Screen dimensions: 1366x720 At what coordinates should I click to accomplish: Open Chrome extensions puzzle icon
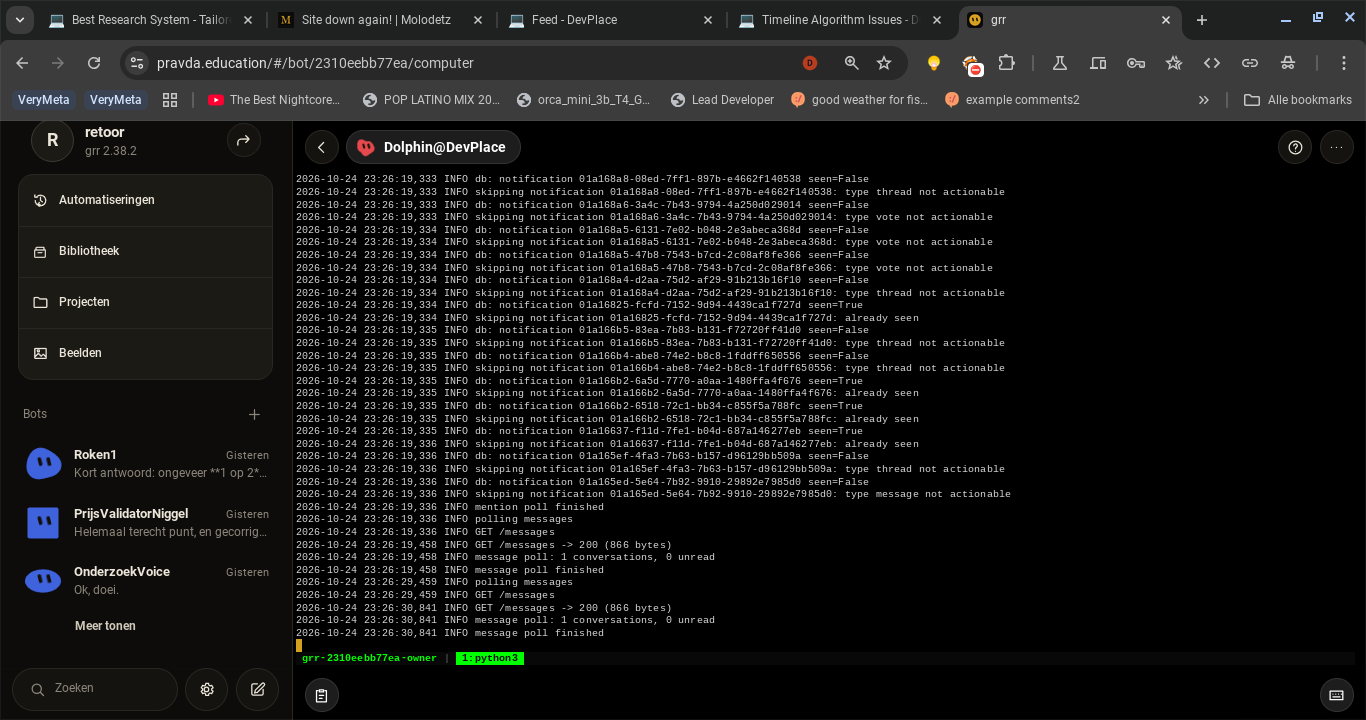point(1007,63)
